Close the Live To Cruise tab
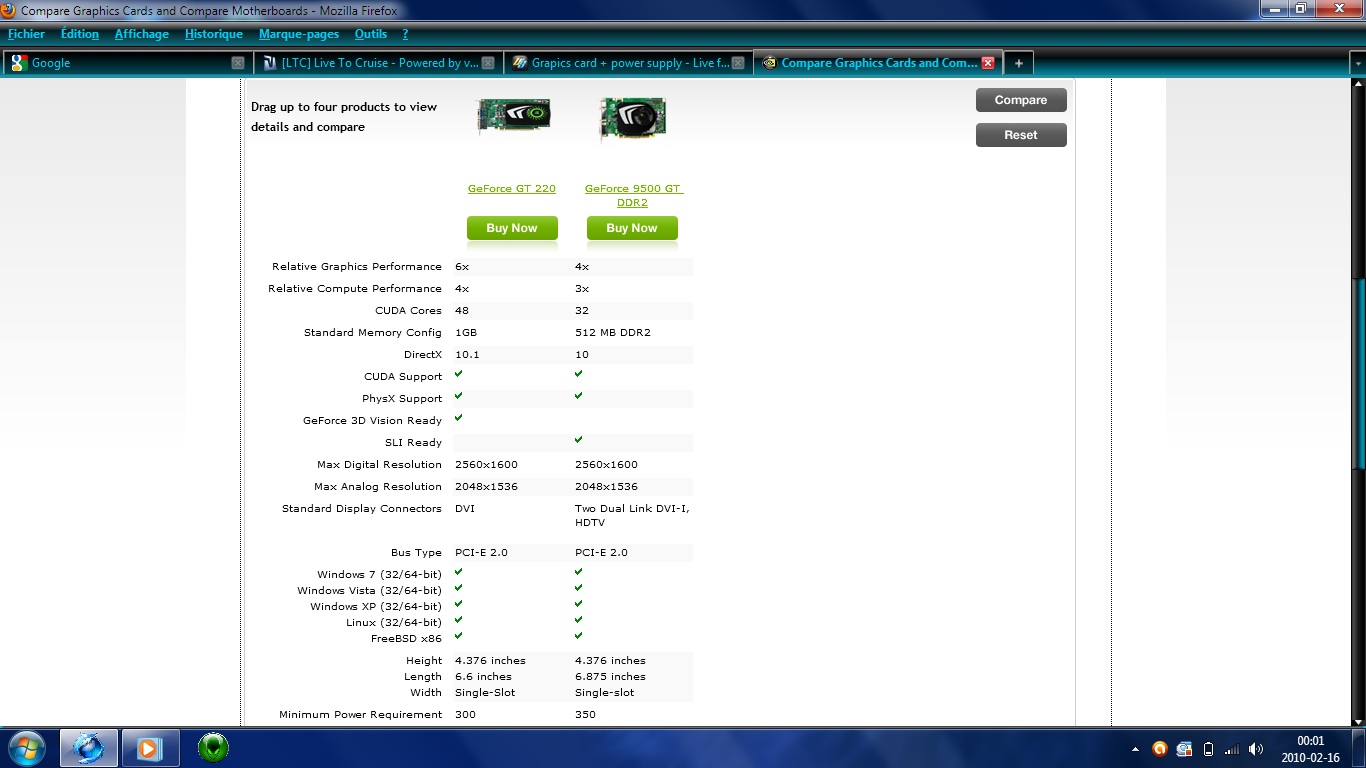This screenshot has width=1366, height=768. [x=488, y=63]
